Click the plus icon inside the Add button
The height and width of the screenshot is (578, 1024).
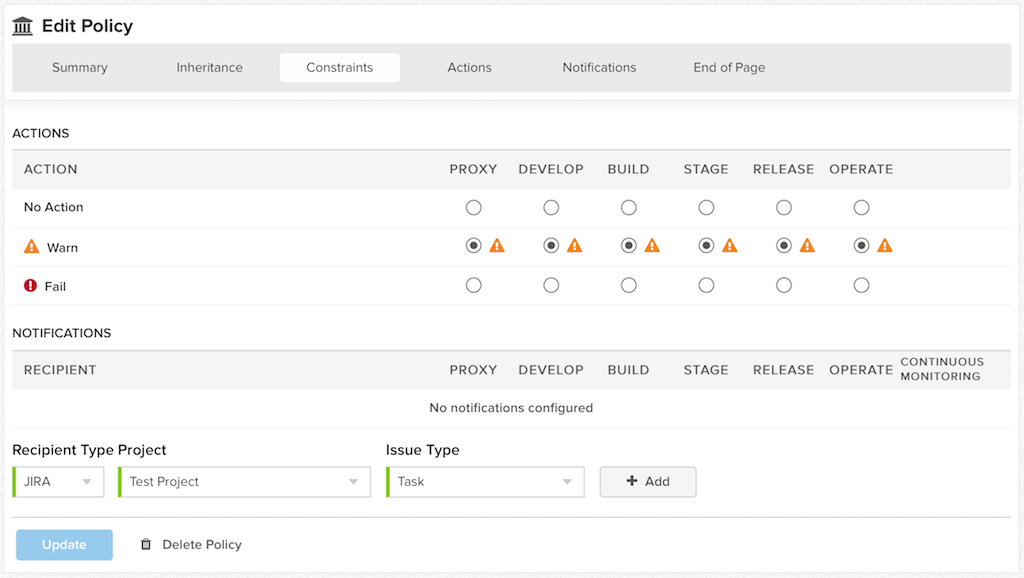click(x=633, y=481)
